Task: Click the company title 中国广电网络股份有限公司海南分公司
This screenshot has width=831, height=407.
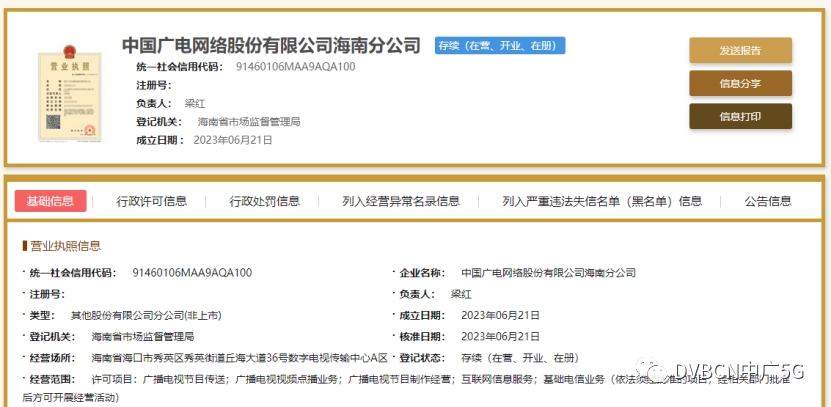Action: click(271, 46)
